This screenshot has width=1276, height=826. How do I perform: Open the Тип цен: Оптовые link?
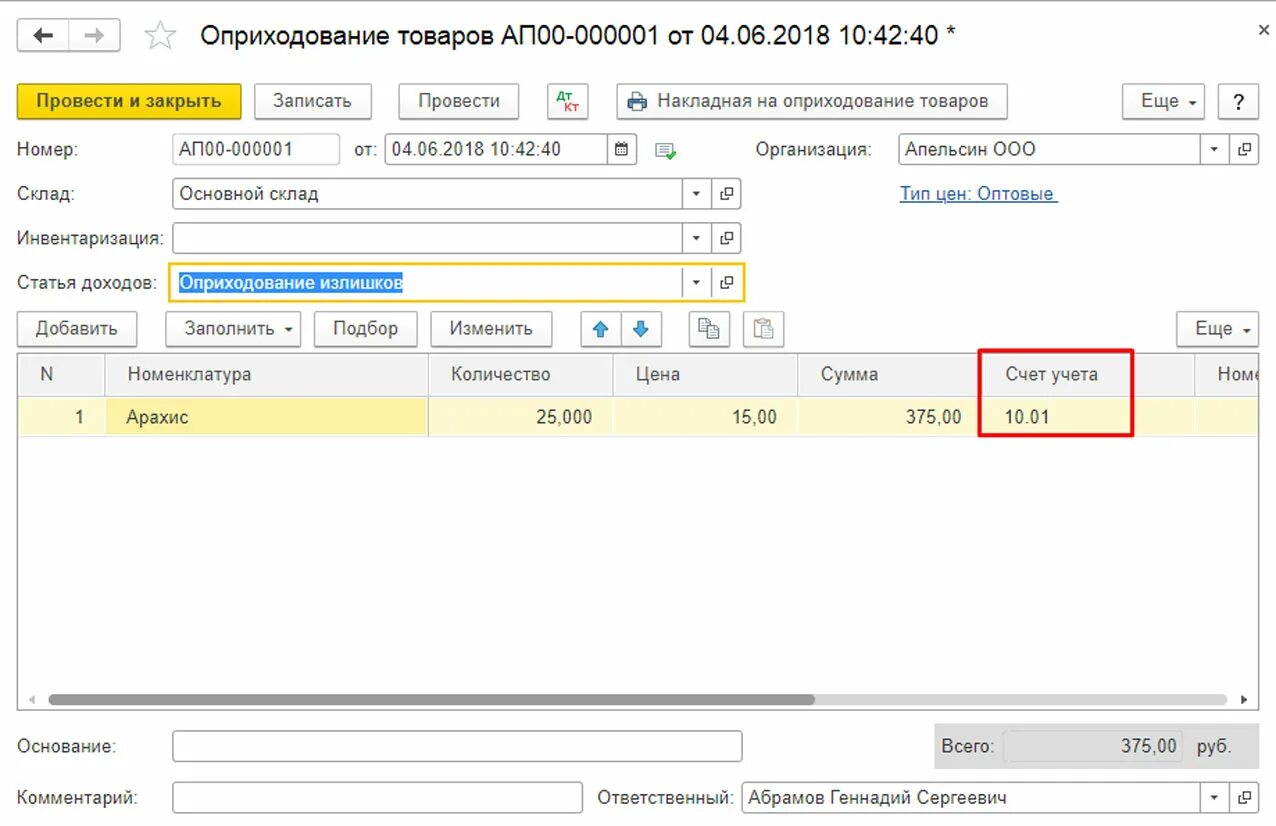tap(978, 194)
